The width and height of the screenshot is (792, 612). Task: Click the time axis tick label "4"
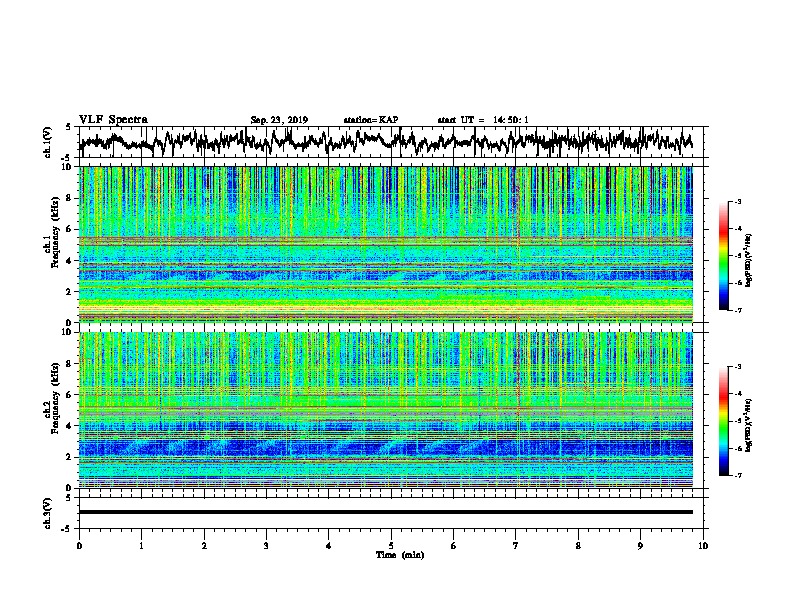pyautogui.click(x=329, y=546)
